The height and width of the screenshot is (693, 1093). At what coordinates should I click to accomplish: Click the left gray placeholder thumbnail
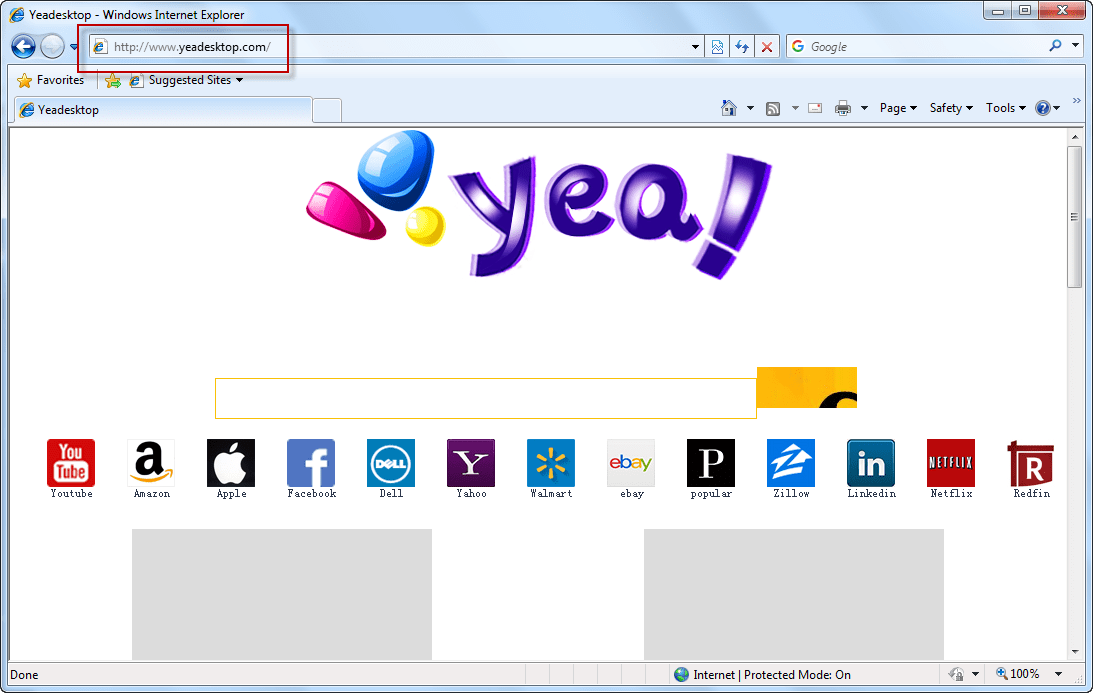click(x=282, y=595)
